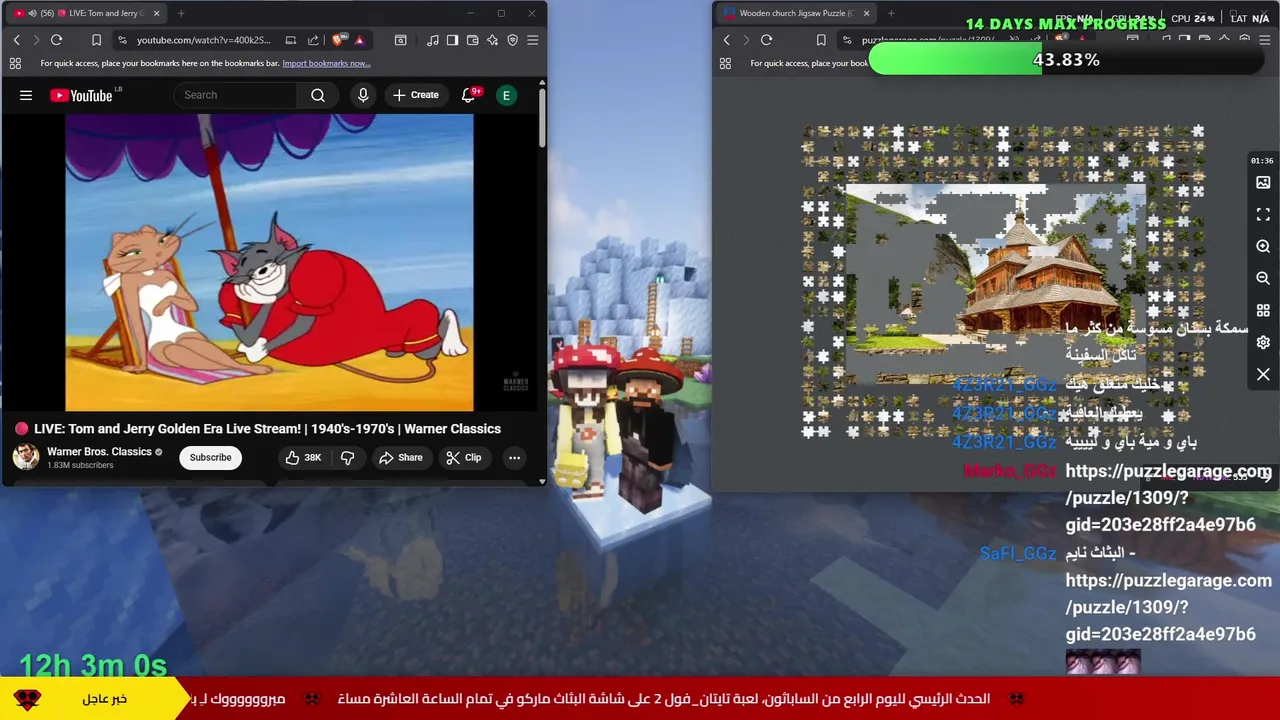Close the Tom and Jerry YouTube tab
1280x720 pixels.
click(156, 13)
